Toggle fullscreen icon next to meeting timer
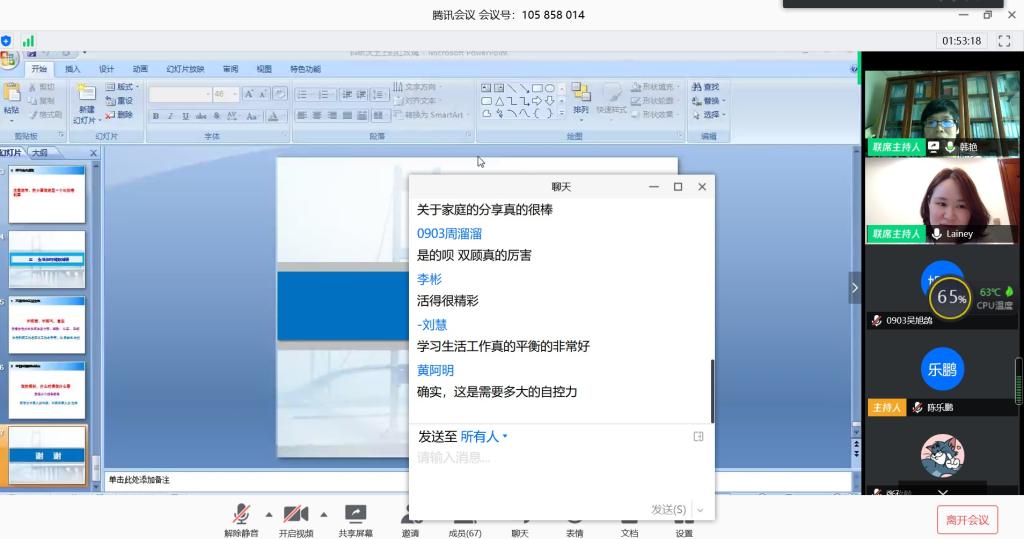Screen dimensions: 1024x539 click(1004, 41)
